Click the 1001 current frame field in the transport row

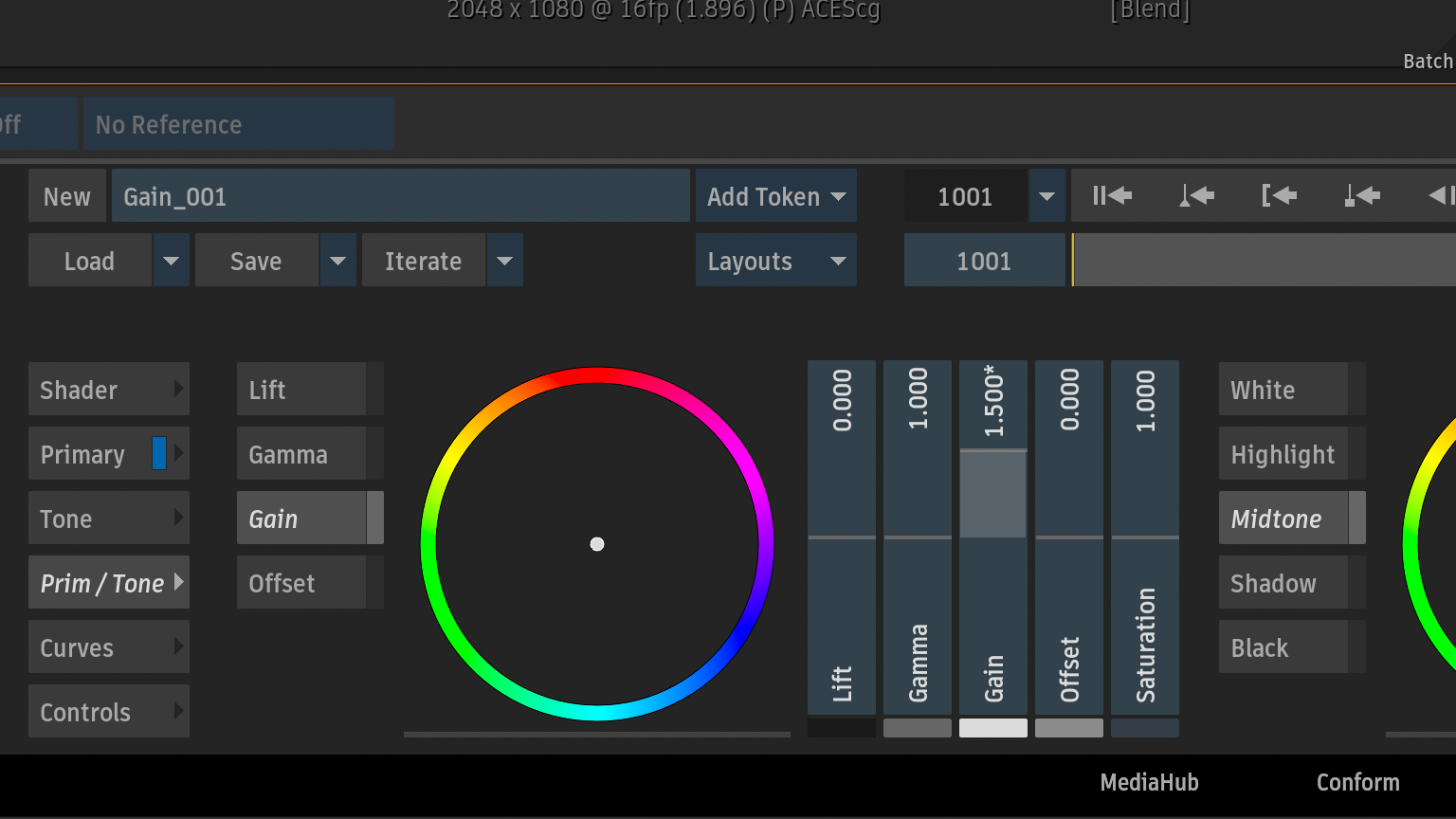pyautogui.click(x=966, y=195)
